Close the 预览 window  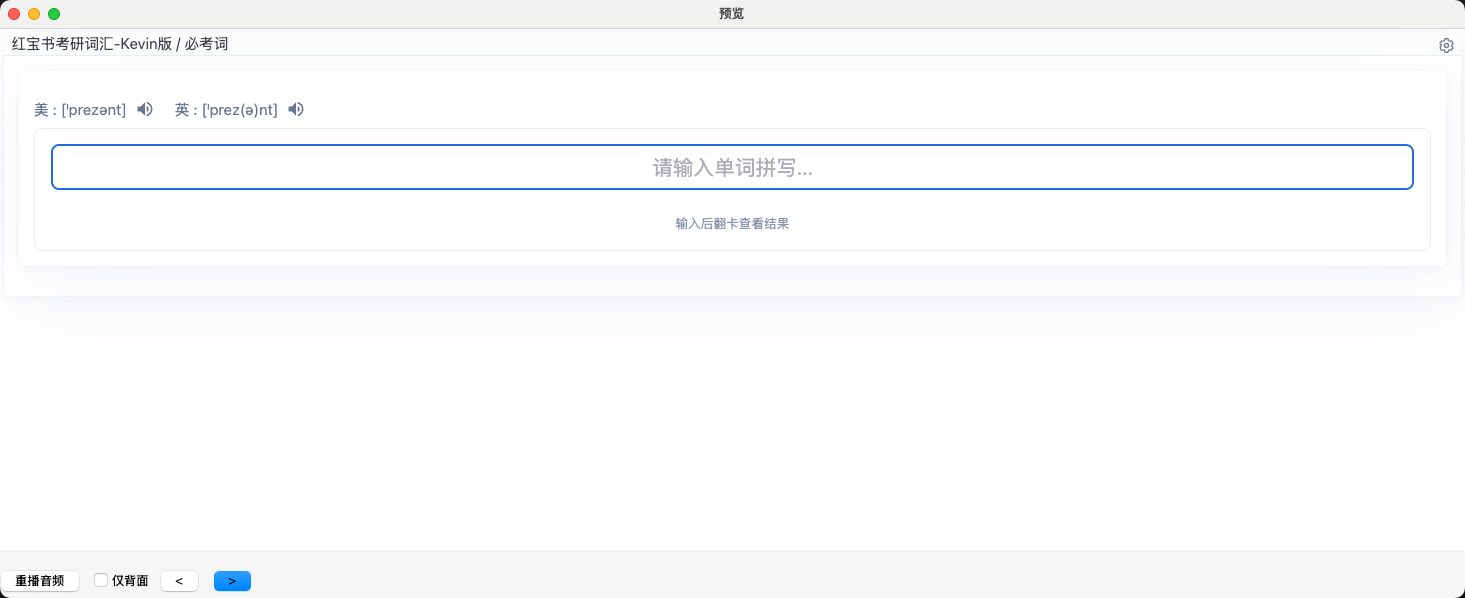pos(14,14)
